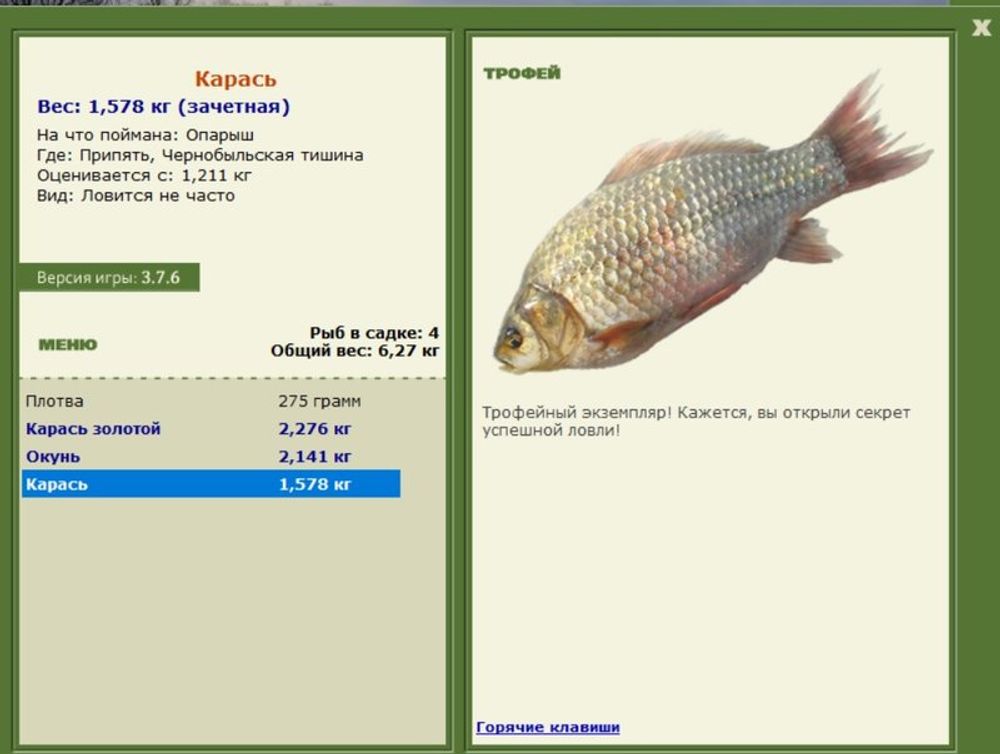Click the Версия игры: 3.7.6 banner

[109, 277]
